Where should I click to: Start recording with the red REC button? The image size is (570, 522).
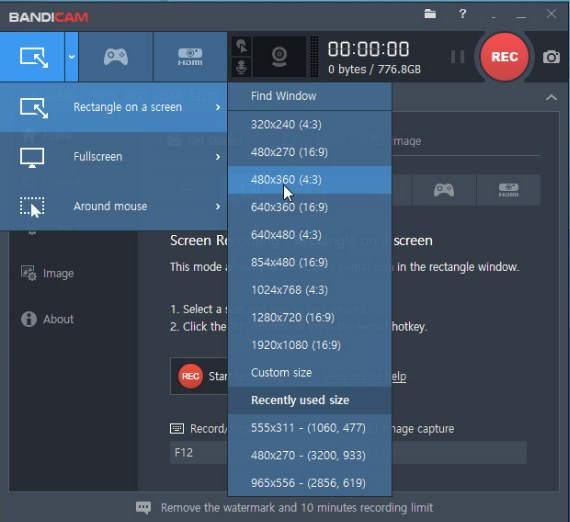[504, 57]
